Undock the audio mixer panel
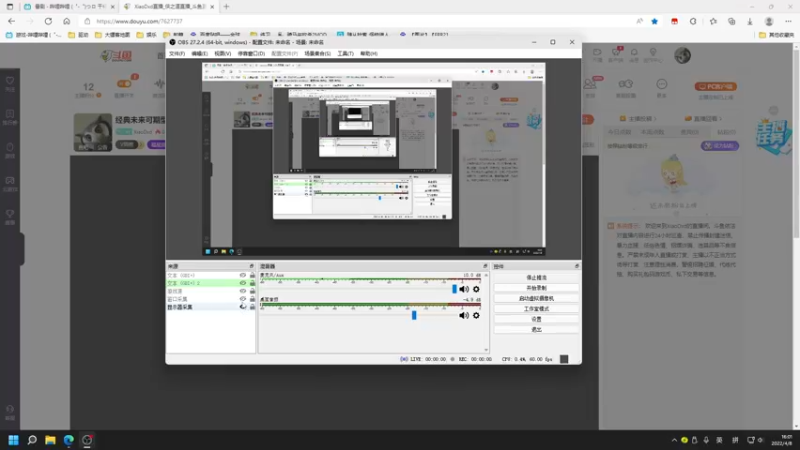800x450 pixels. pyautogui.click(x=485, y=266)
